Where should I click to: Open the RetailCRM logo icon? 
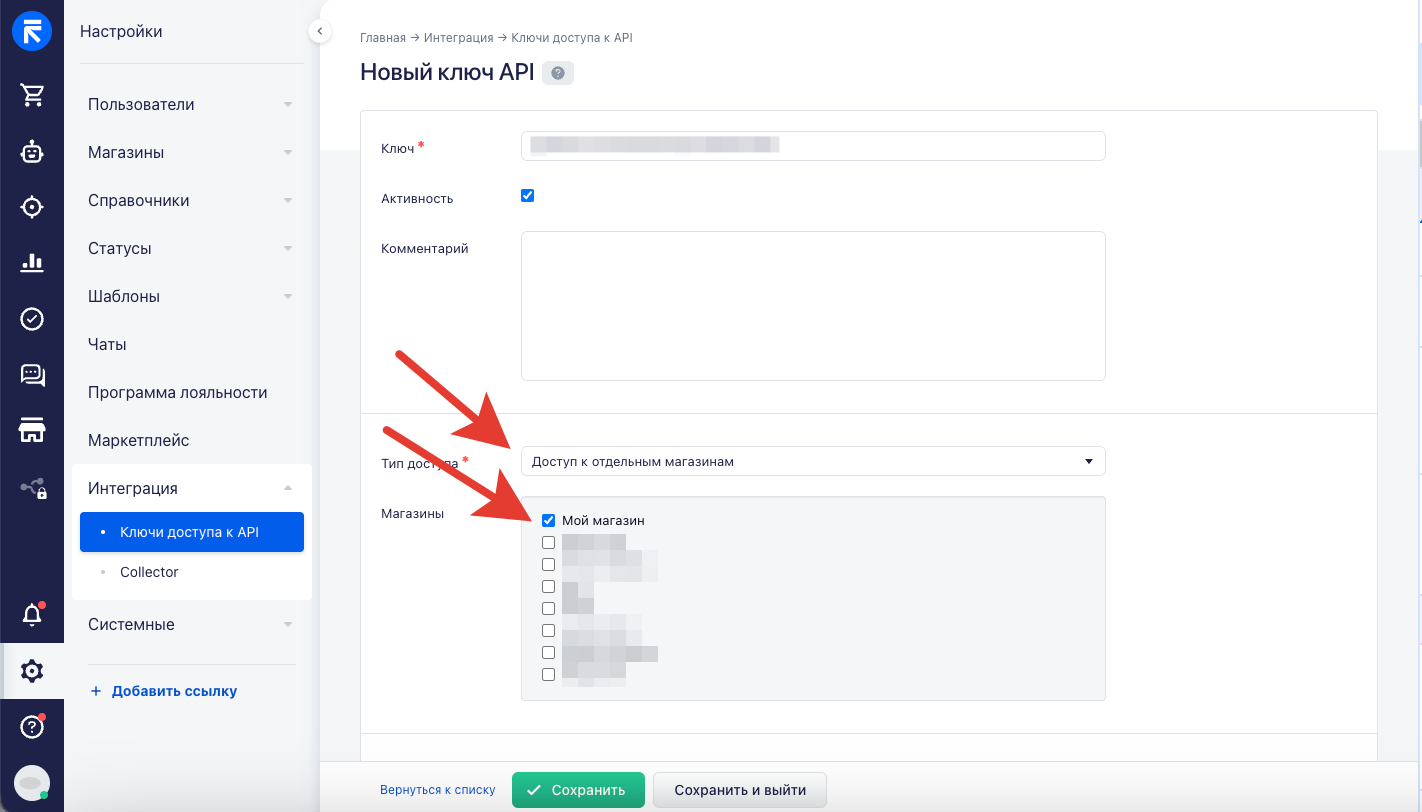pyautogui.click(x=32, y=30)
